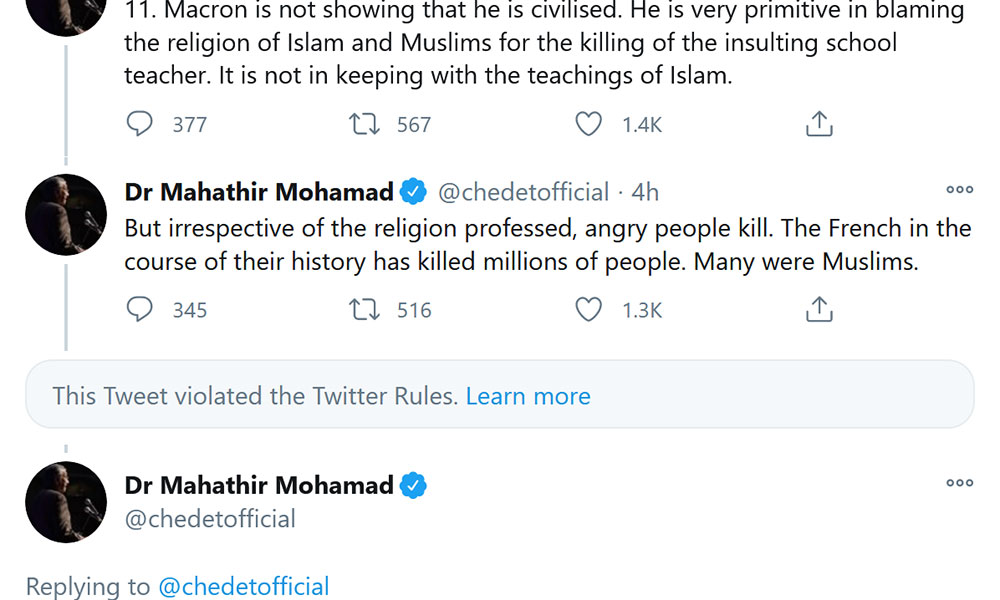Click the 'Learn more' link

pos(528,396)
